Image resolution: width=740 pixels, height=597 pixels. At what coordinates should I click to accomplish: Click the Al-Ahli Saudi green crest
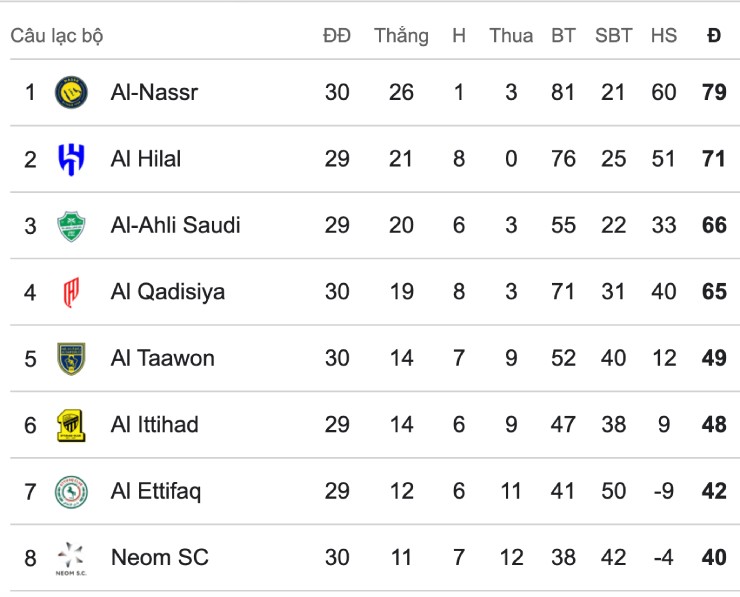(71, 225)
